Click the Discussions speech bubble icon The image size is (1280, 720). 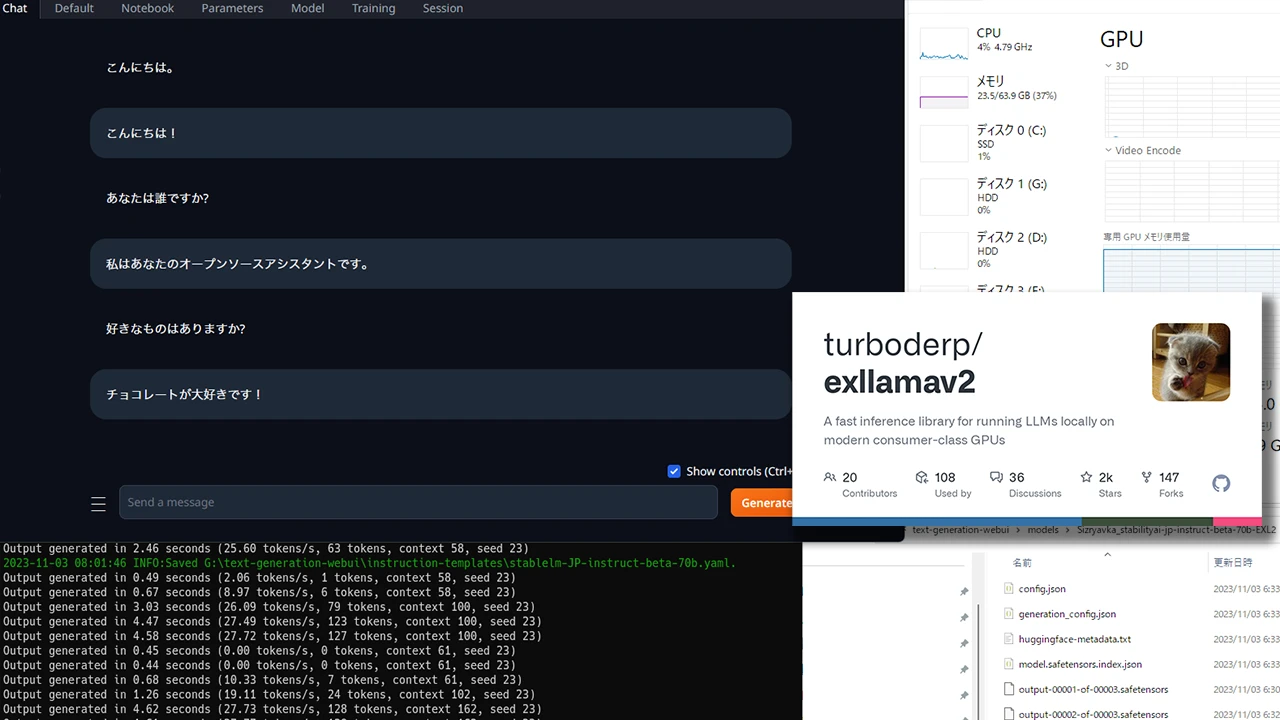[996, 478]
